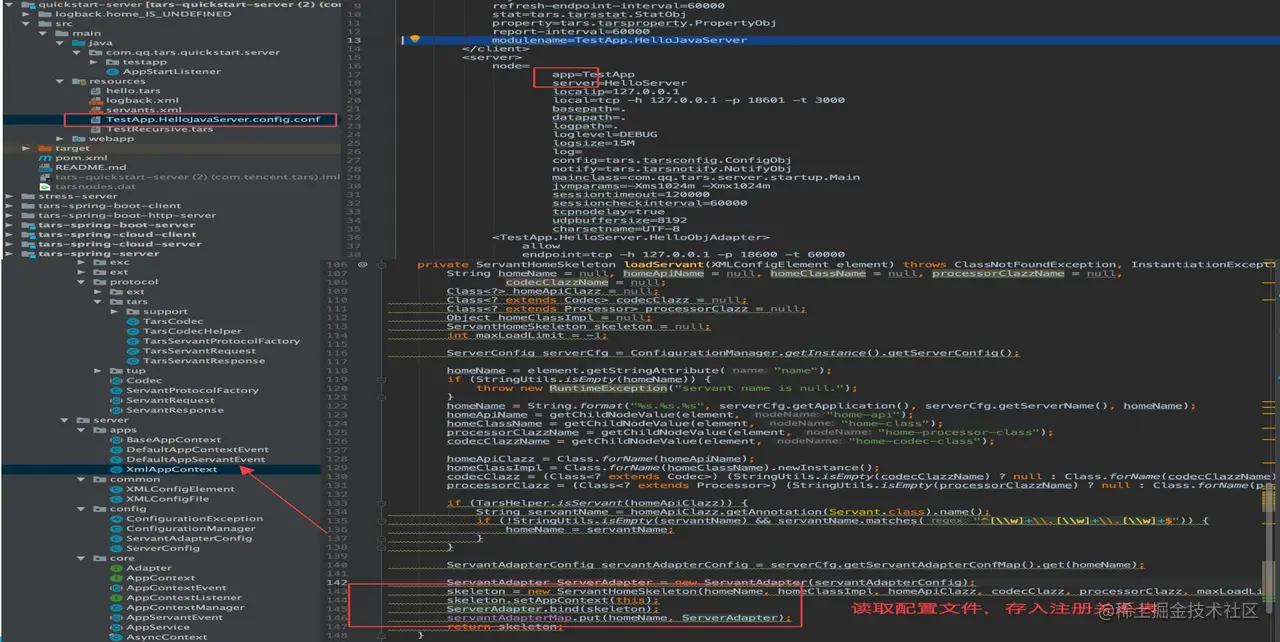Click the lightbulb intention icon at line 13

[415, 40]
